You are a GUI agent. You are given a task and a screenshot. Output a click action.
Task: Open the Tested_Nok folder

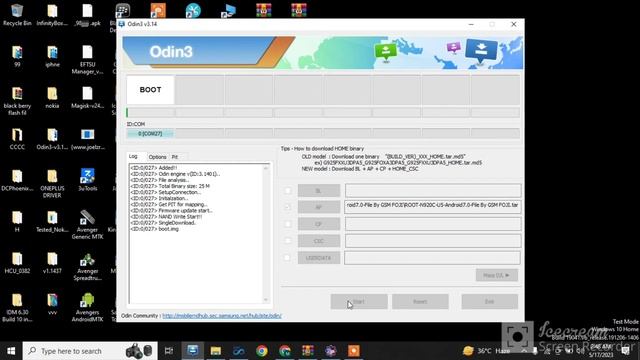pyautogui.click(x=52, y=222)
